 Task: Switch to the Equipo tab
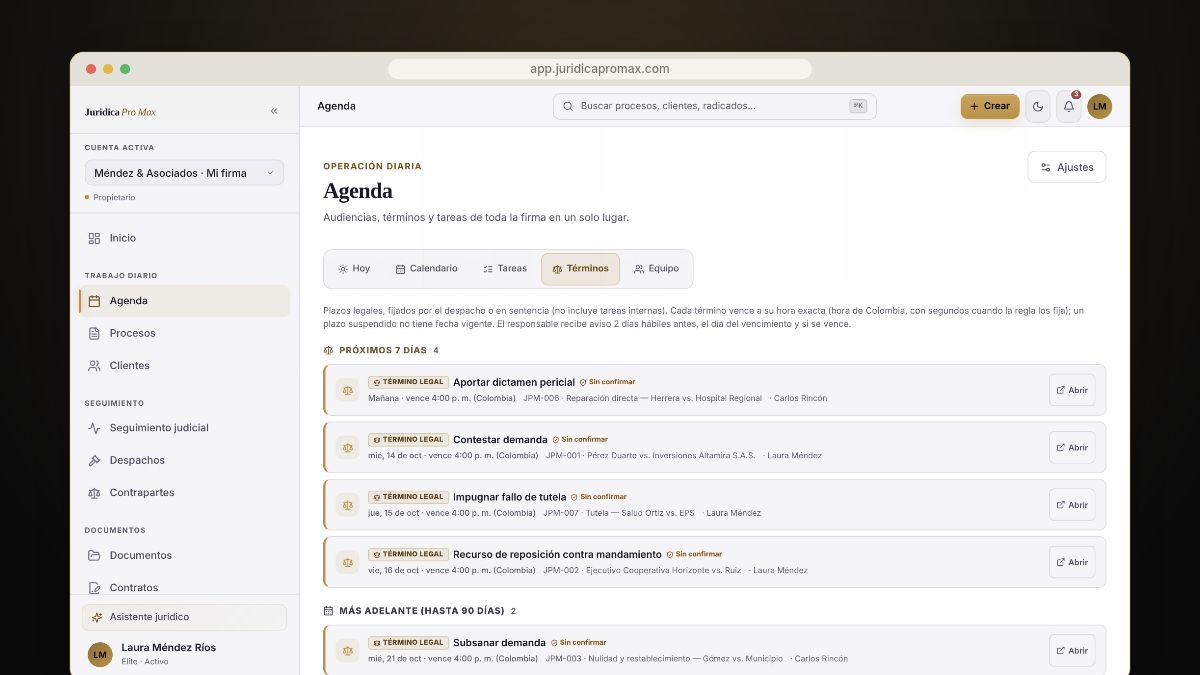point(656,269)
